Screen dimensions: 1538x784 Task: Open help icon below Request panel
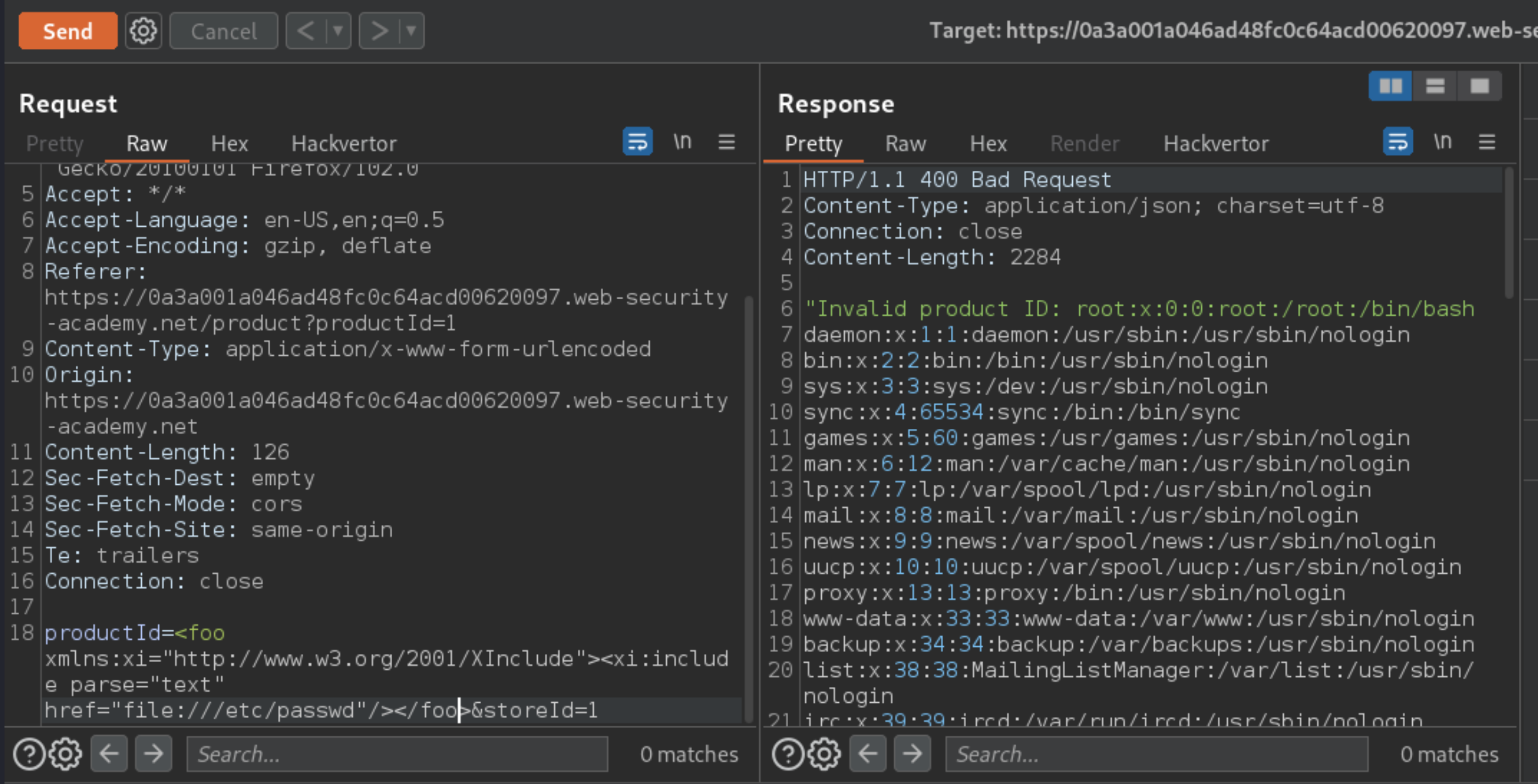(29, 754)
